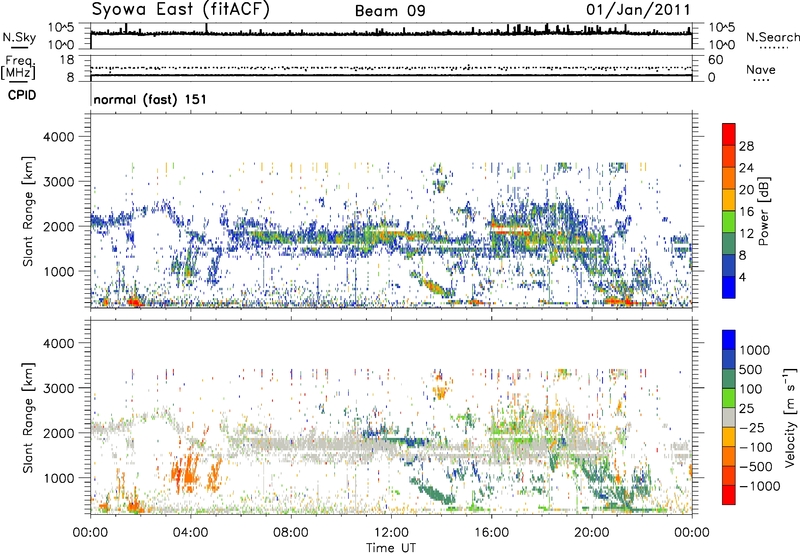
Task: Click the "20:00" time axis tick label
Action: (591, 533)
